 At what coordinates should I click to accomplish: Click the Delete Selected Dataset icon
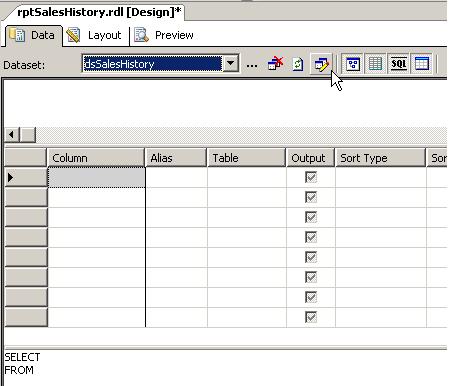[275, 63]
